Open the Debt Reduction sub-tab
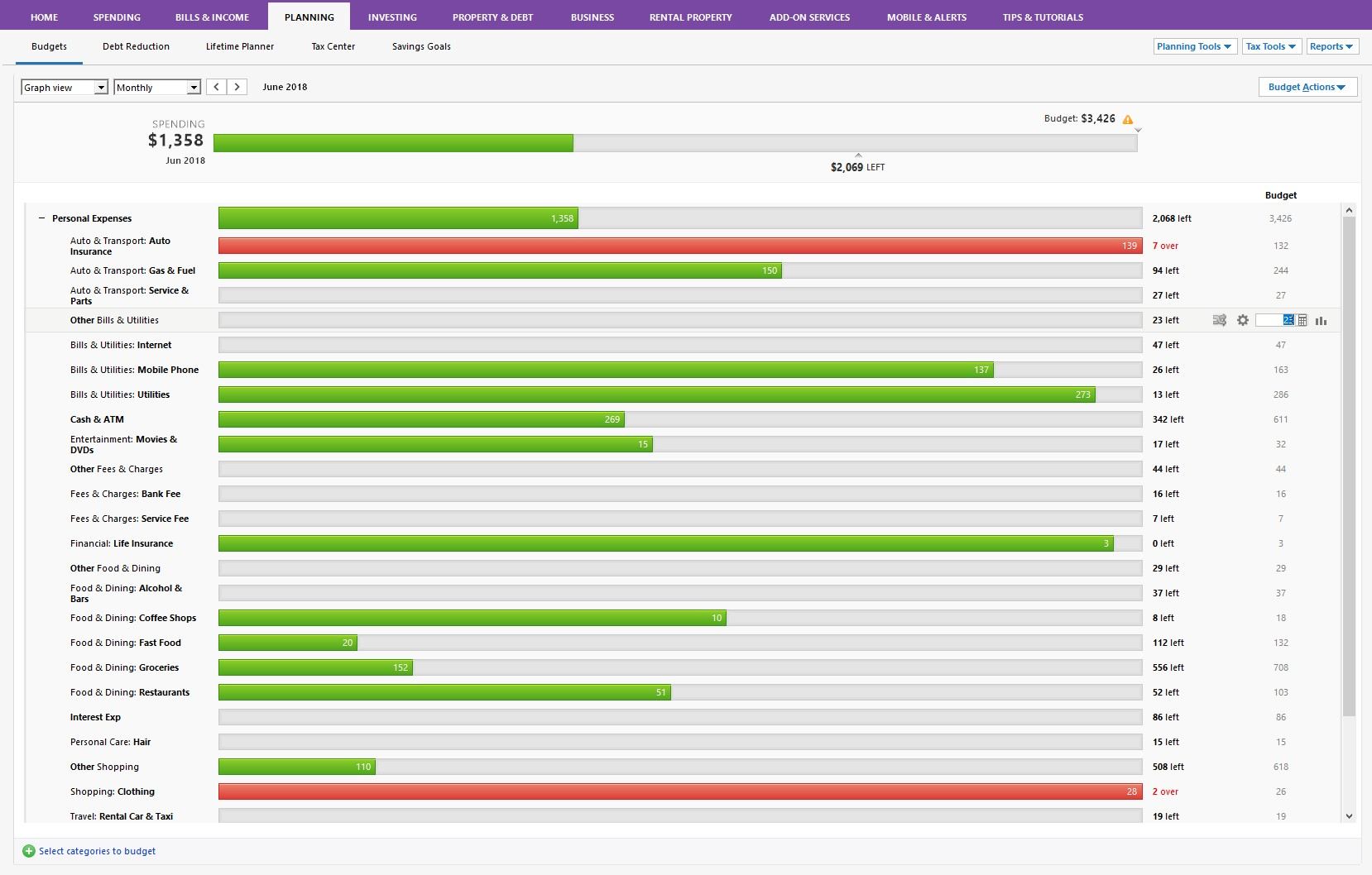 click(136, 46)
